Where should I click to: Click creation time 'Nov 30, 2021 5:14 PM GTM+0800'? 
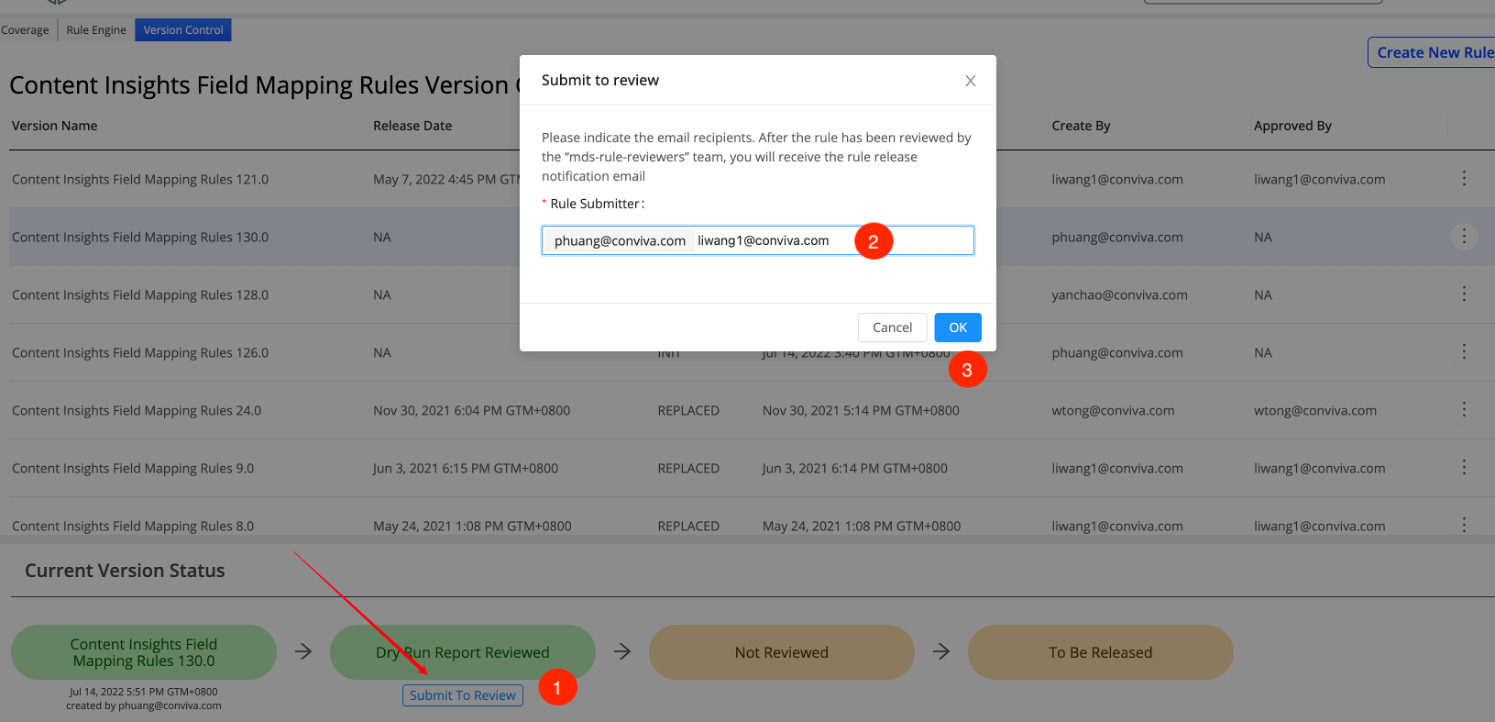click(861, 411)
